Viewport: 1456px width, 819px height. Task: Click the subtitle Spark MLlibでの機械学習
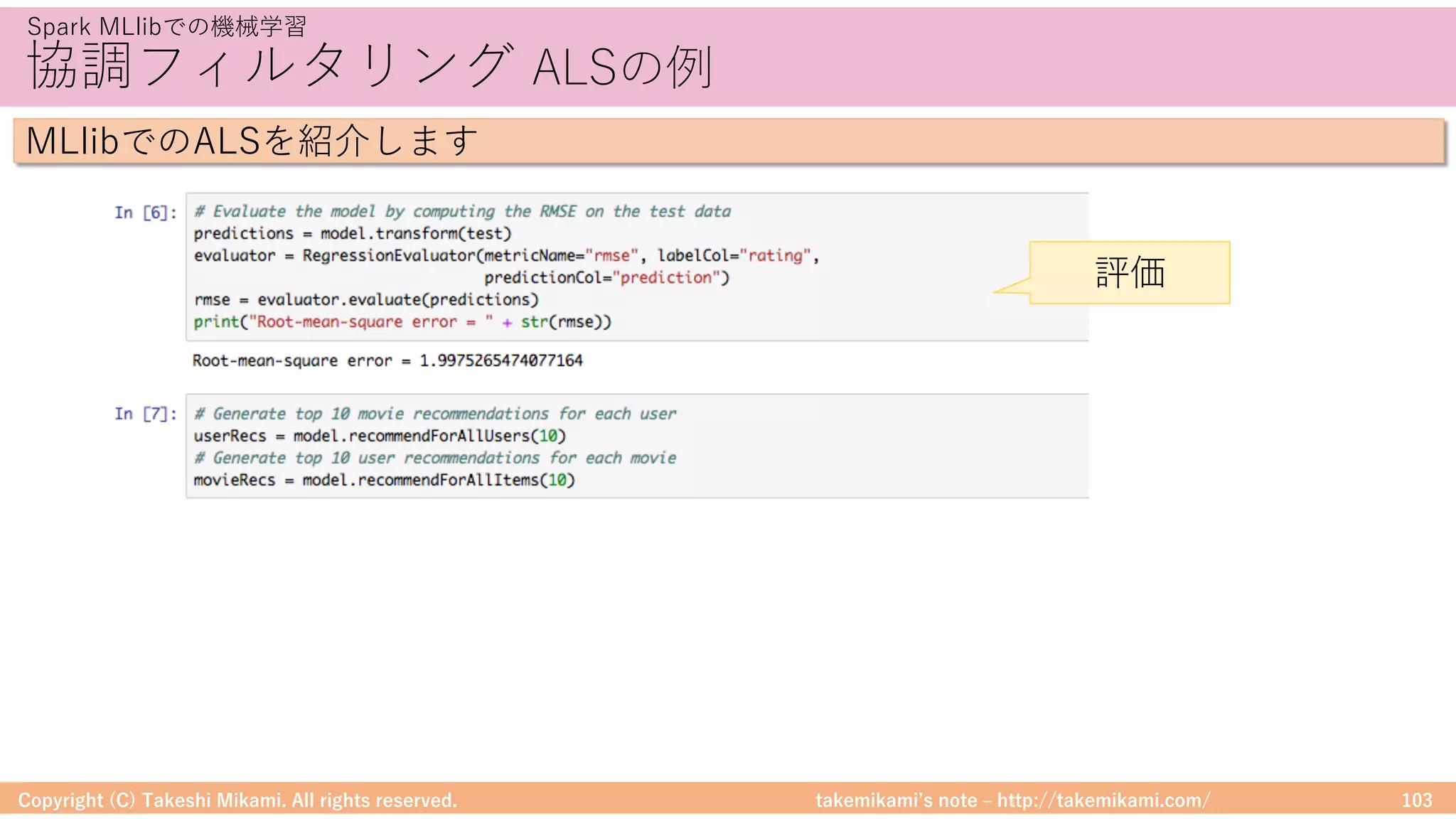tap(167, 26)
